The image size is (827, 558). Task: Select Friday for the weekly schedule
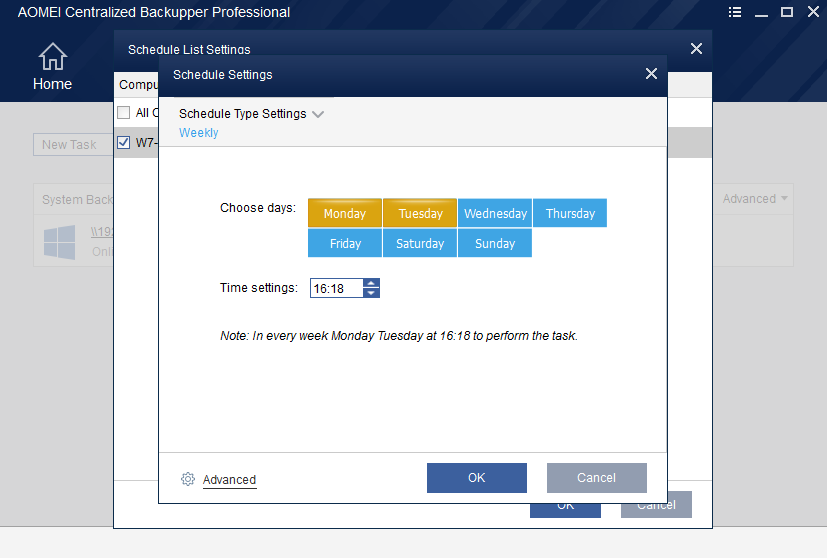[345, 243]
